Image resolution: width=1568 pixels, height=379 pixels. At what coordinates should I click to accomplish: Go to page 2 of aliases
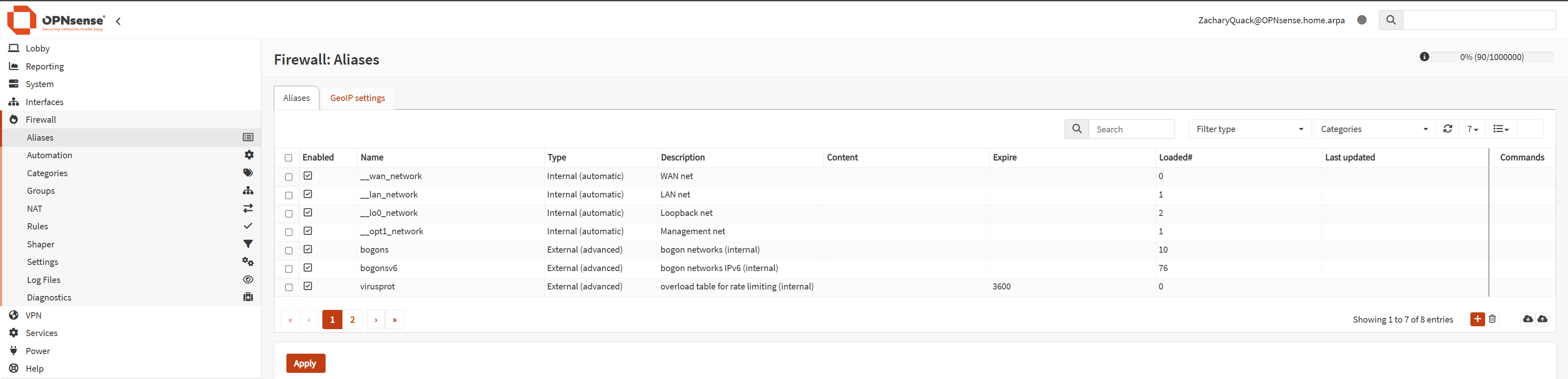(353, 320)
